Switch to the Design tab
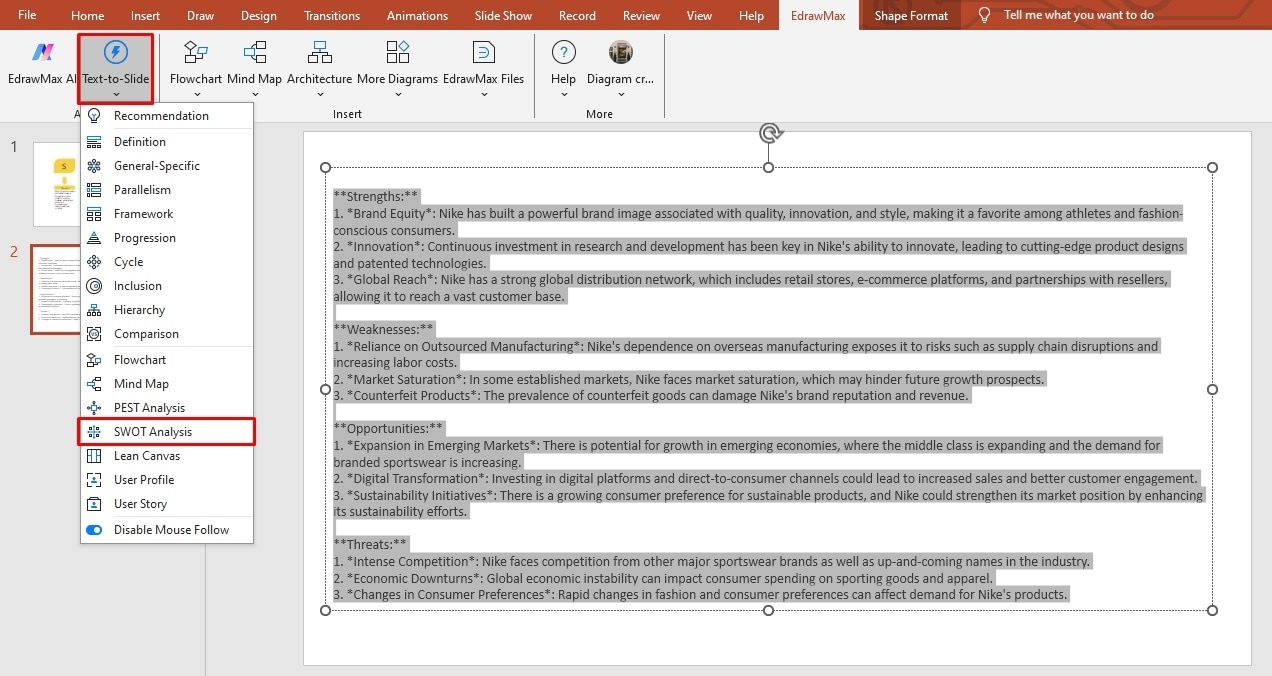Image resolution: width=1272 pixels, height=676 pixels. pyautogui.click(x=259, y=16)
